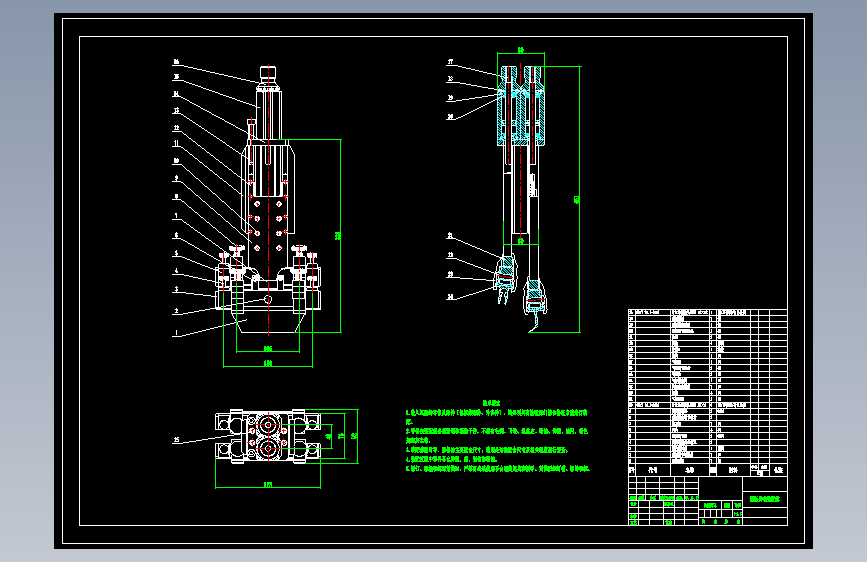Click the drawing name cell in title block
This screenshot has width=867, height=562.
(x=765, y=499)
